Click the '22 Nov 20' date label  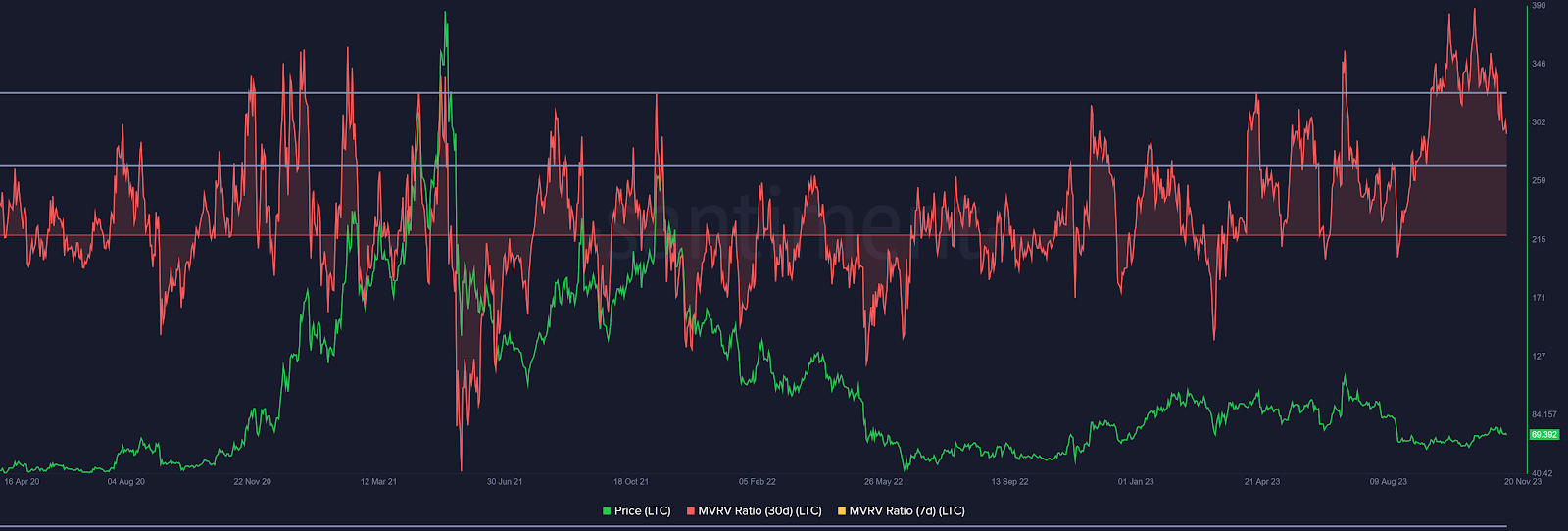253,482
